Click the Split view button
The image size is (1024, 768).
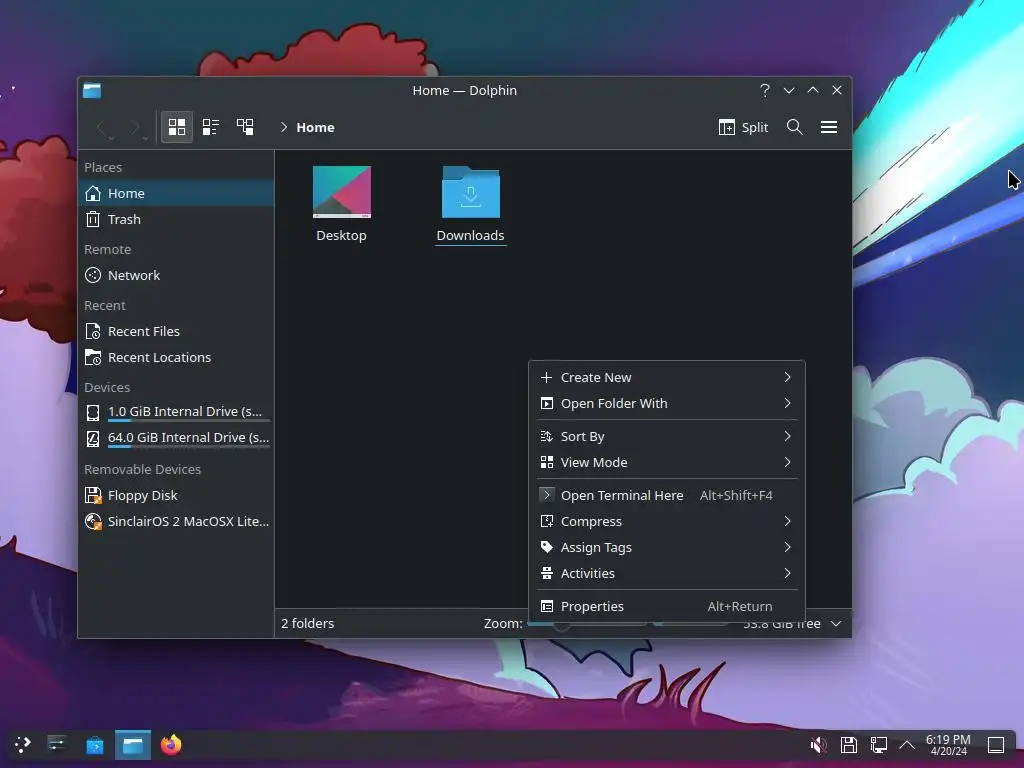tap(743, 127)
